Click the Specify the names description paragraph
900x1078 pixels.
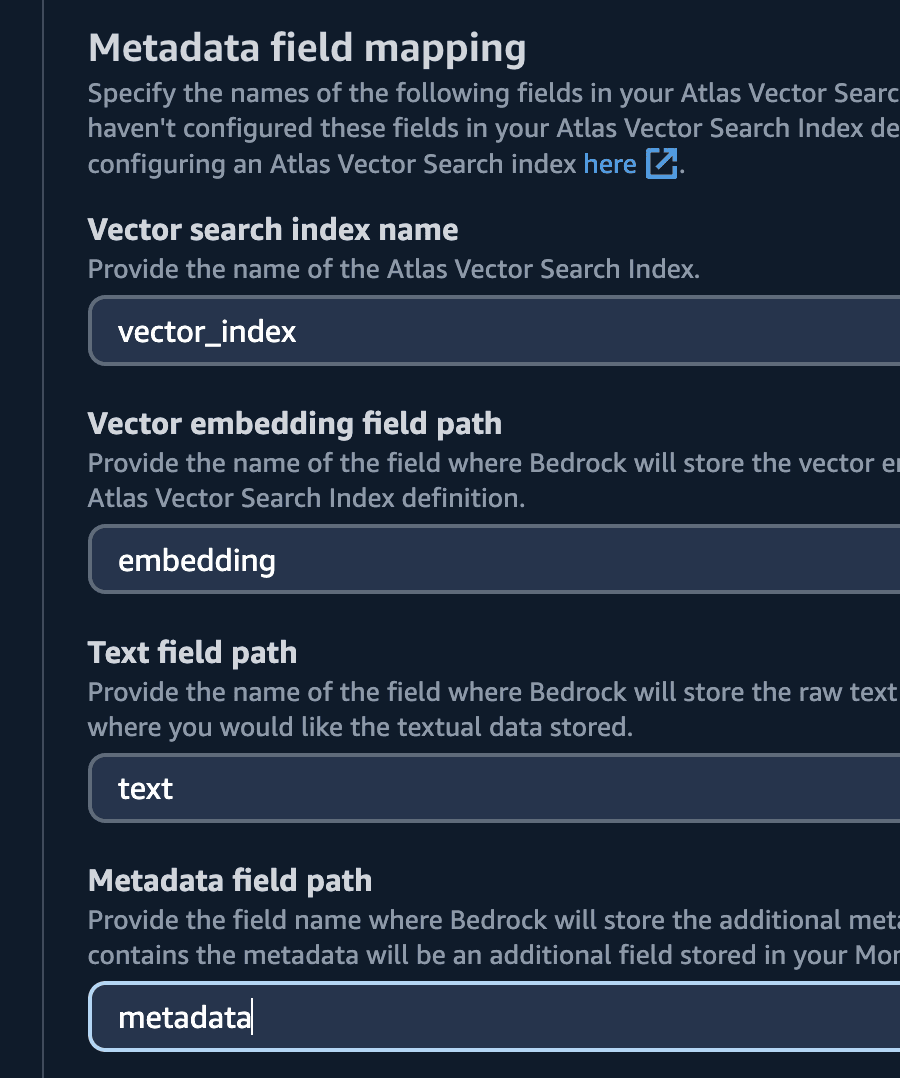click(400, 127)
